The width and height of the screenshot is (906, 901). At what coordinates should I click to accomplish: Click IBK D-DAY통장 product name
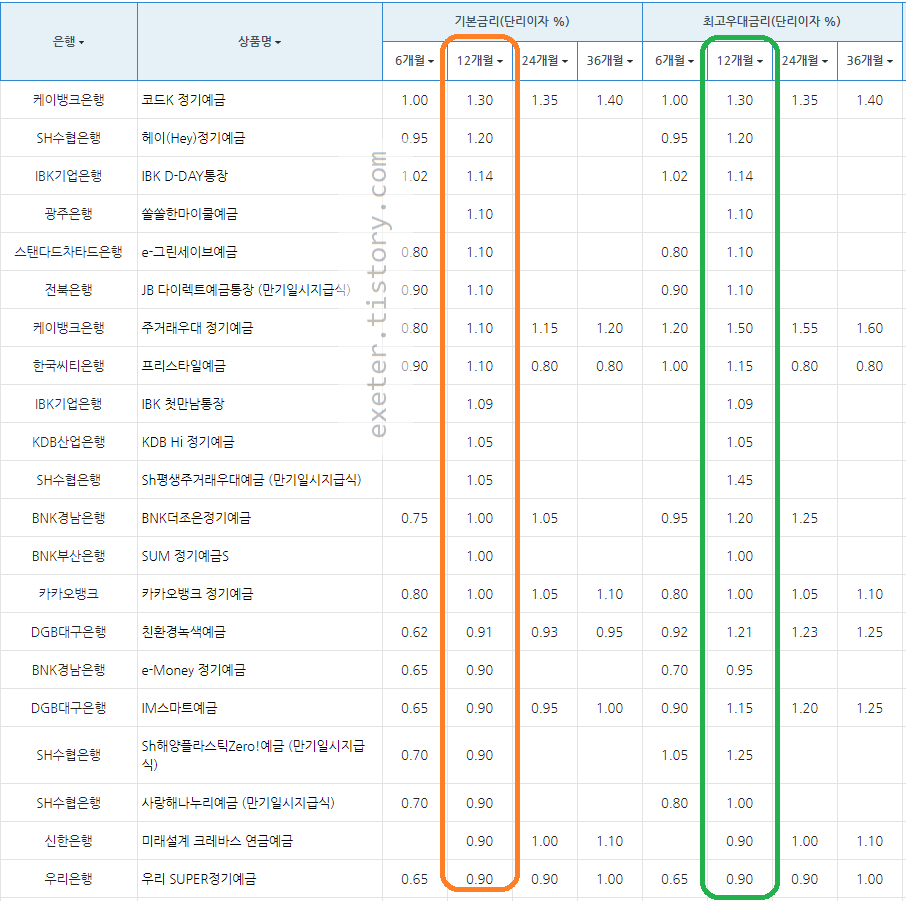(x=184, y=176)
